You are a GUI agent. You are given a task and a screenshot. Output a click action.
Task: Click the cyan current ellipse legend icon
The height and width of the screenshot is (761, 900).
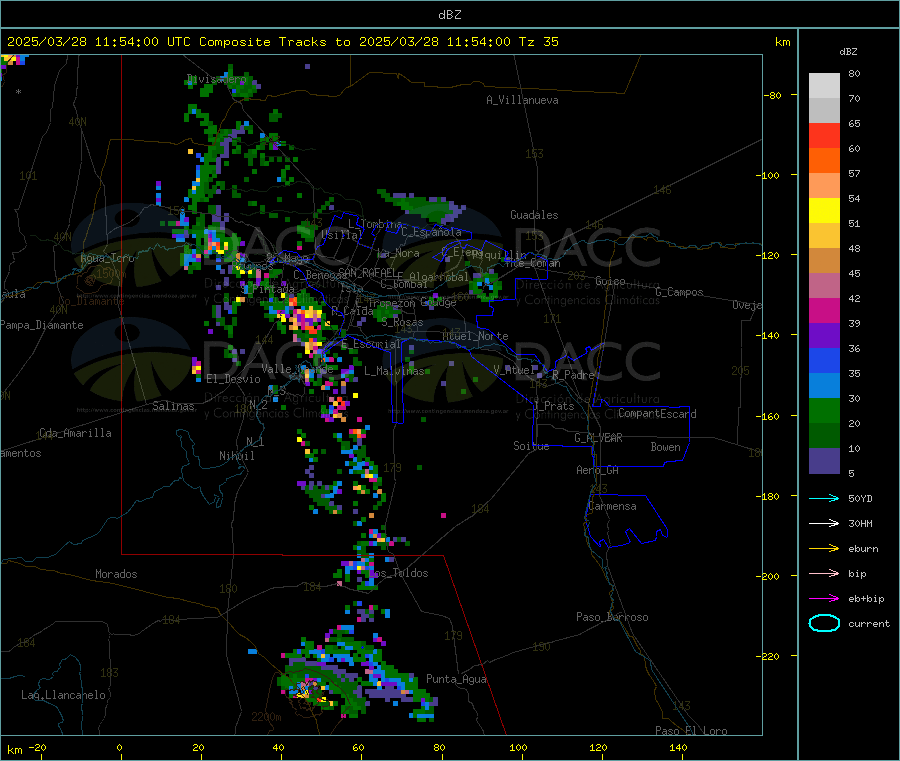pyautogui.click(x=824, y=623)
